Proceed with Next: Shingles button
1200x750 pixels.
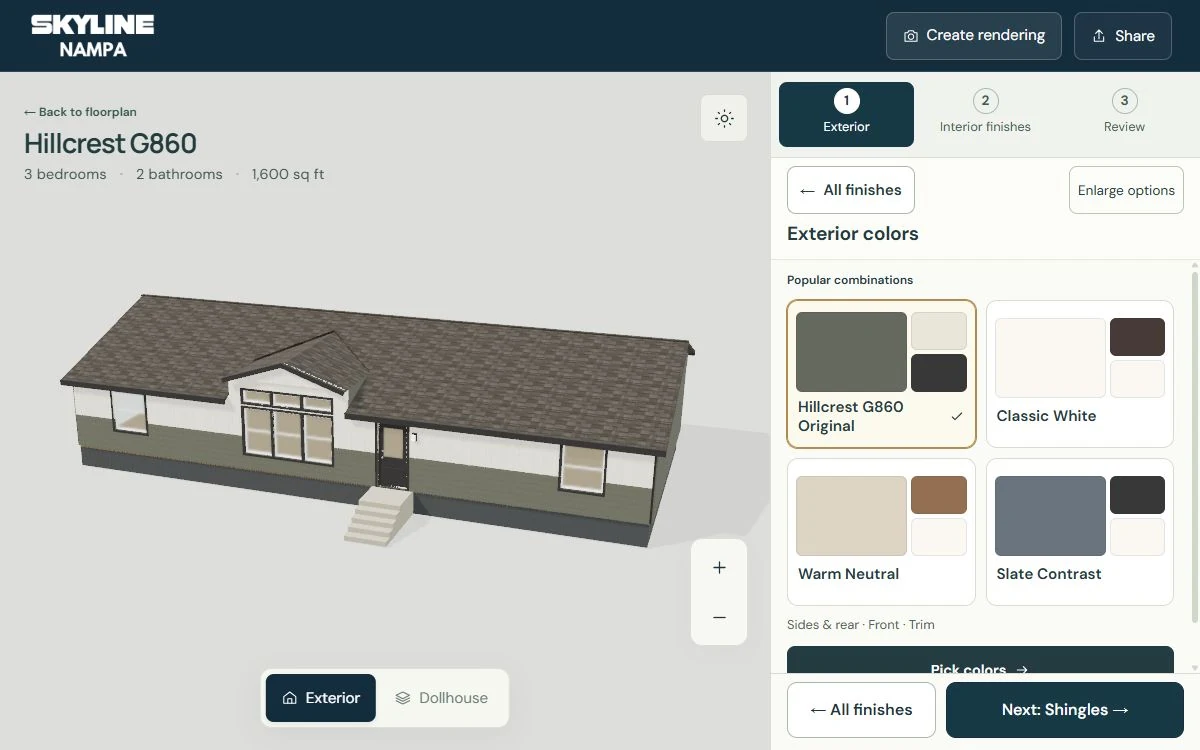pos(1065,710)
